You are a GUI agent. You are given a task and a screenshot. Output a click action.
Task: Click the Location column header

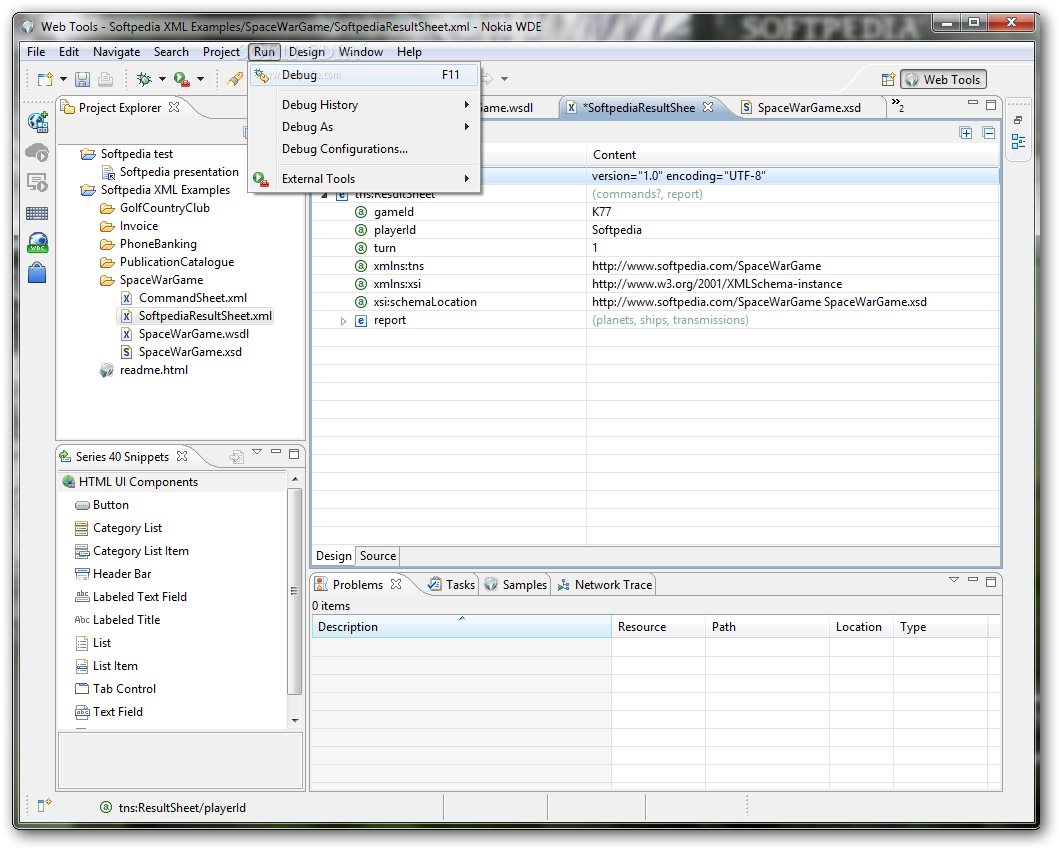point(861,627)
